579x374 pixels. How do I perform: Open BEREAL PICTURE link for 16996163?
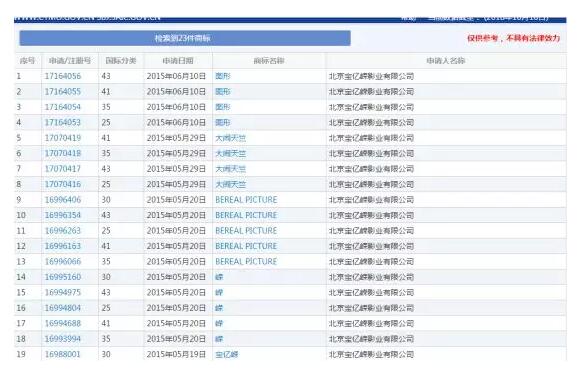point(246,246)
